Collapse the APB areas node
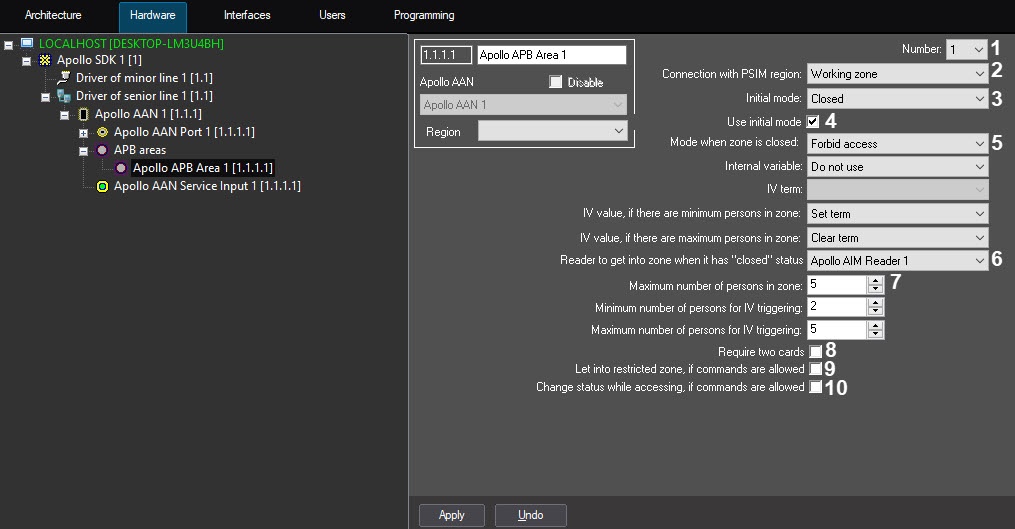This screenshot has height=529, width=1015. (83, 152)
